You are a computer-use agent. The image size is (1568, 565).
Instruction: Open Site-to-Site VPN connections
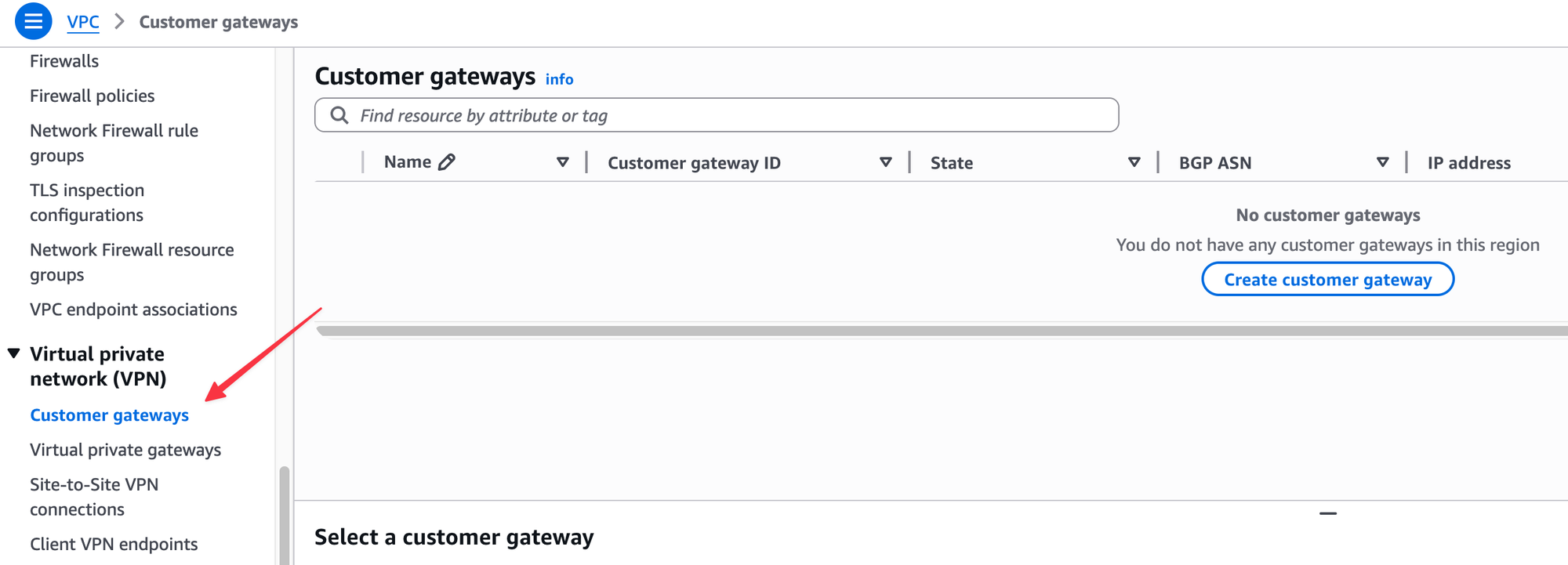[94, 497]
